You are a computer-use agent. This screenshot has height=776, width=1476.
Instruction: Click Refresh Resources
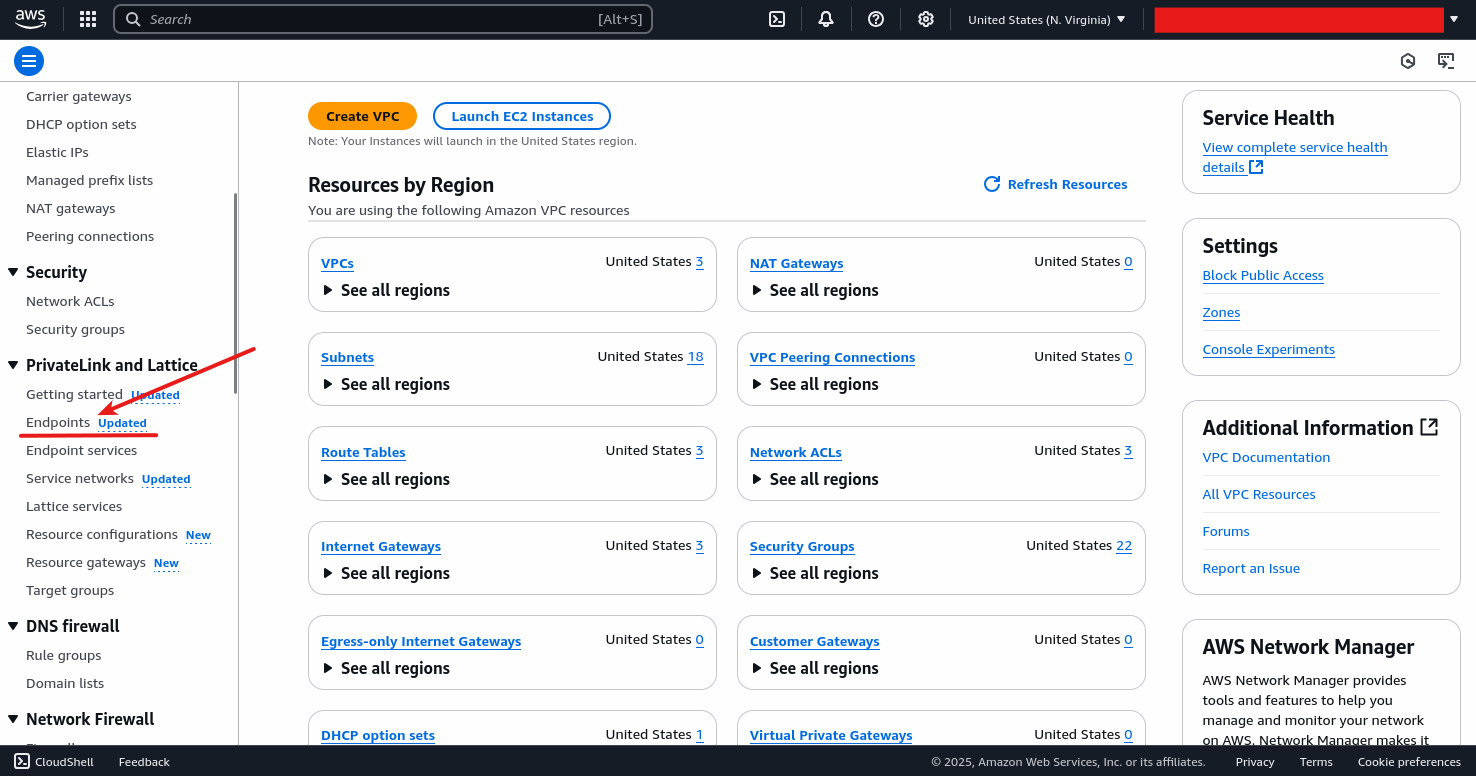[x=1055, y=184]
